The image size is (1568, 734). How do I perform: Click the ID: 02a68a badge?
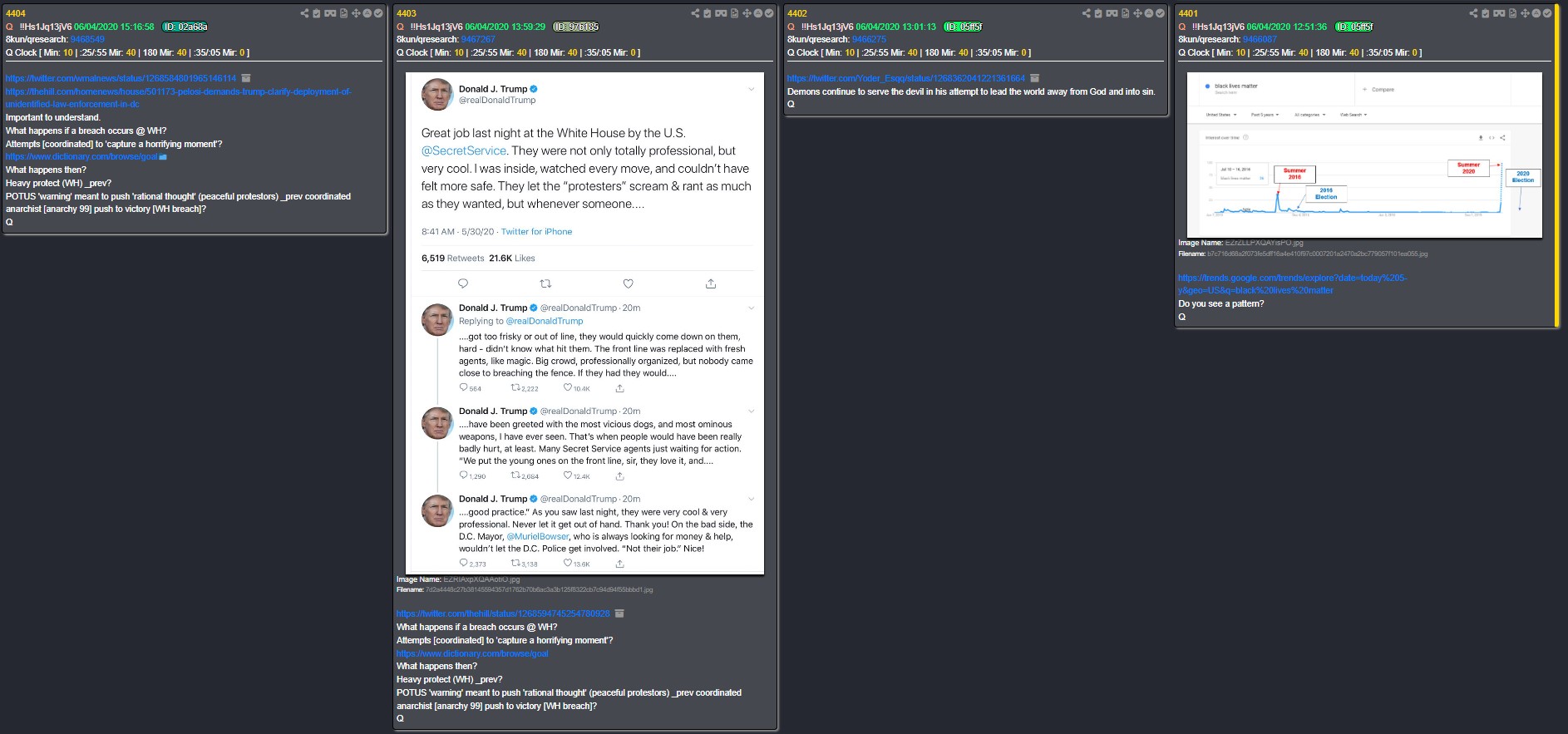185,27
